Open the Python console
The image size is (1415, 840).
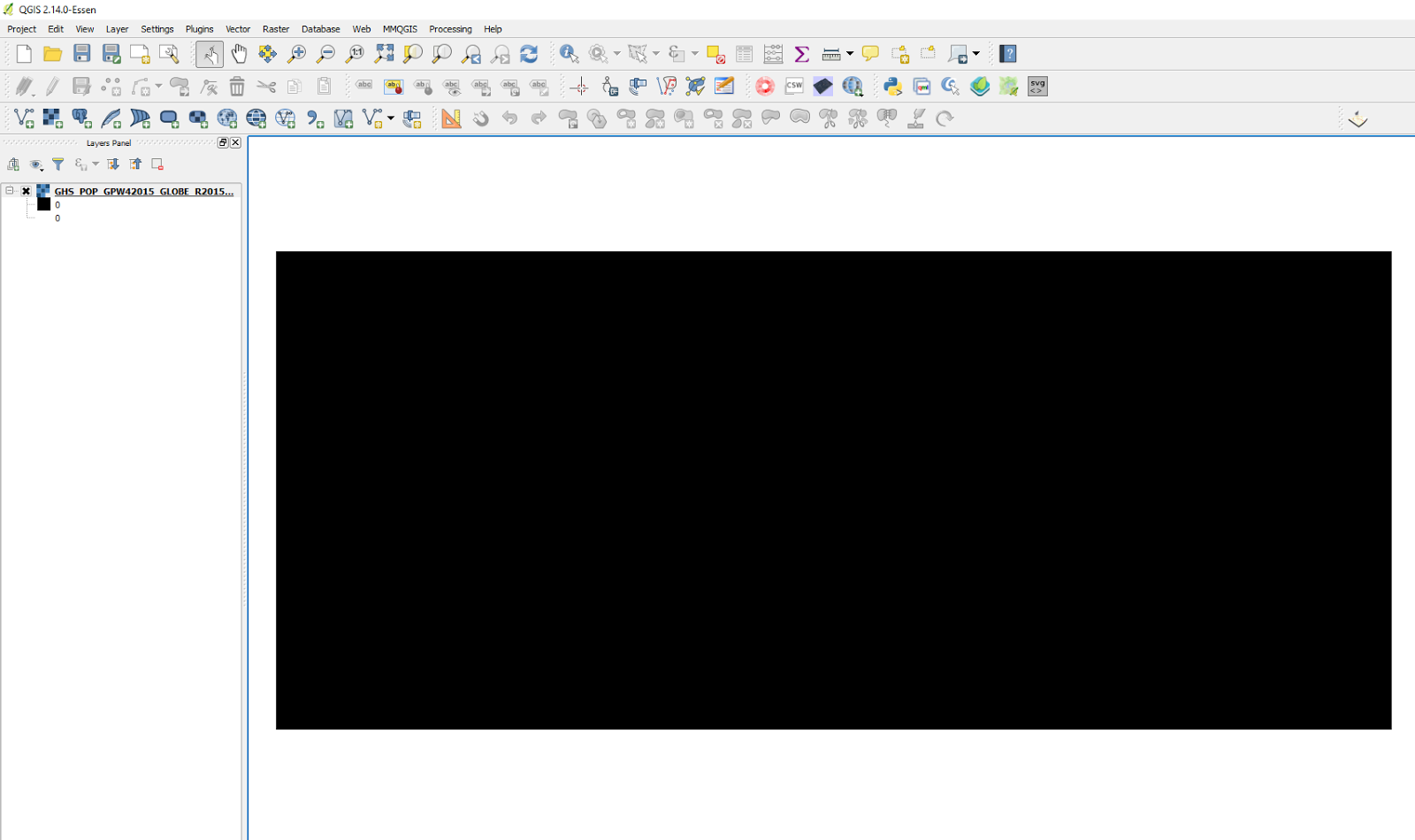click(x=892, y=86)
